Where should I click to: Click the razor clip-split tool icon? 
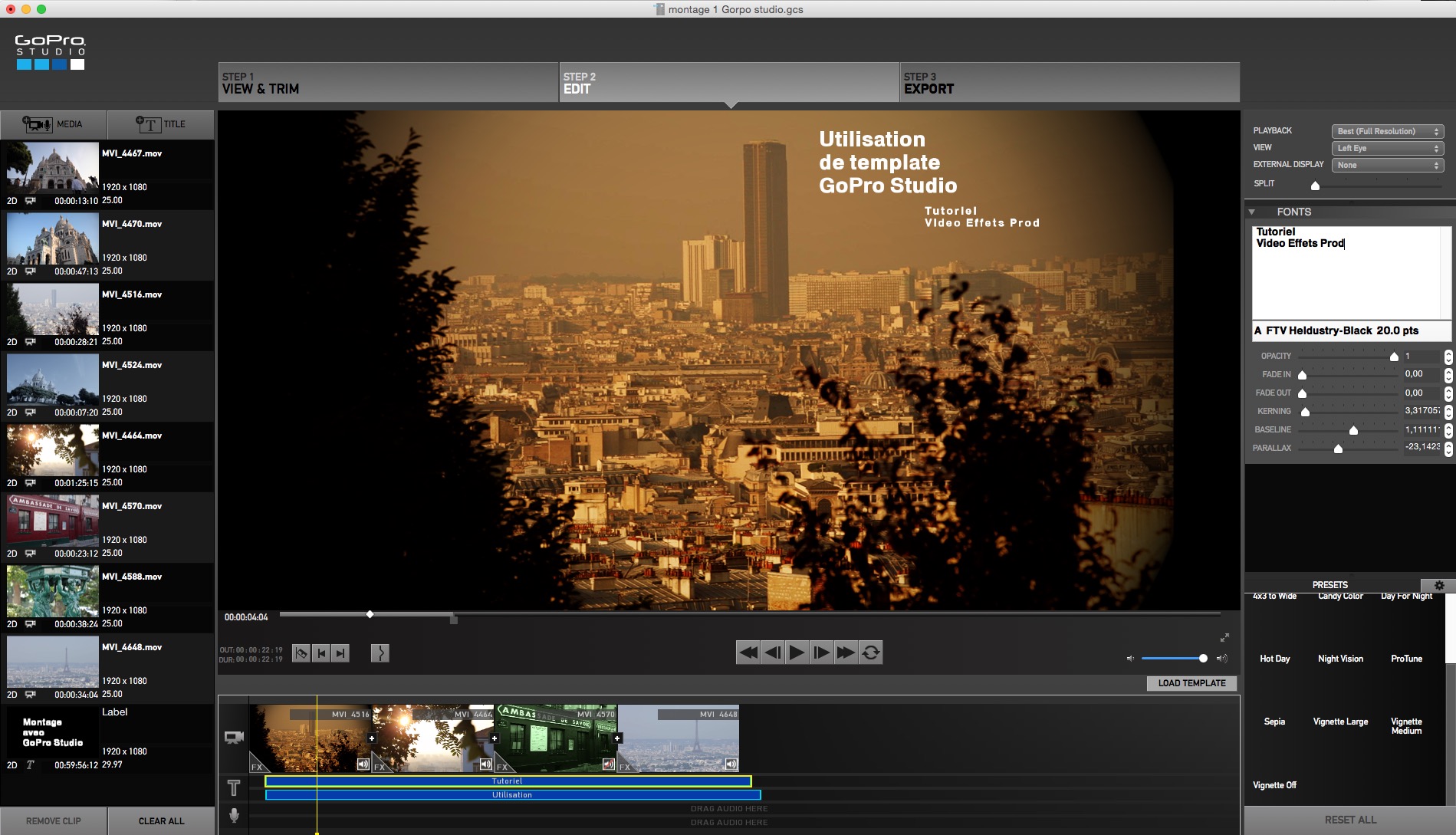301,653
